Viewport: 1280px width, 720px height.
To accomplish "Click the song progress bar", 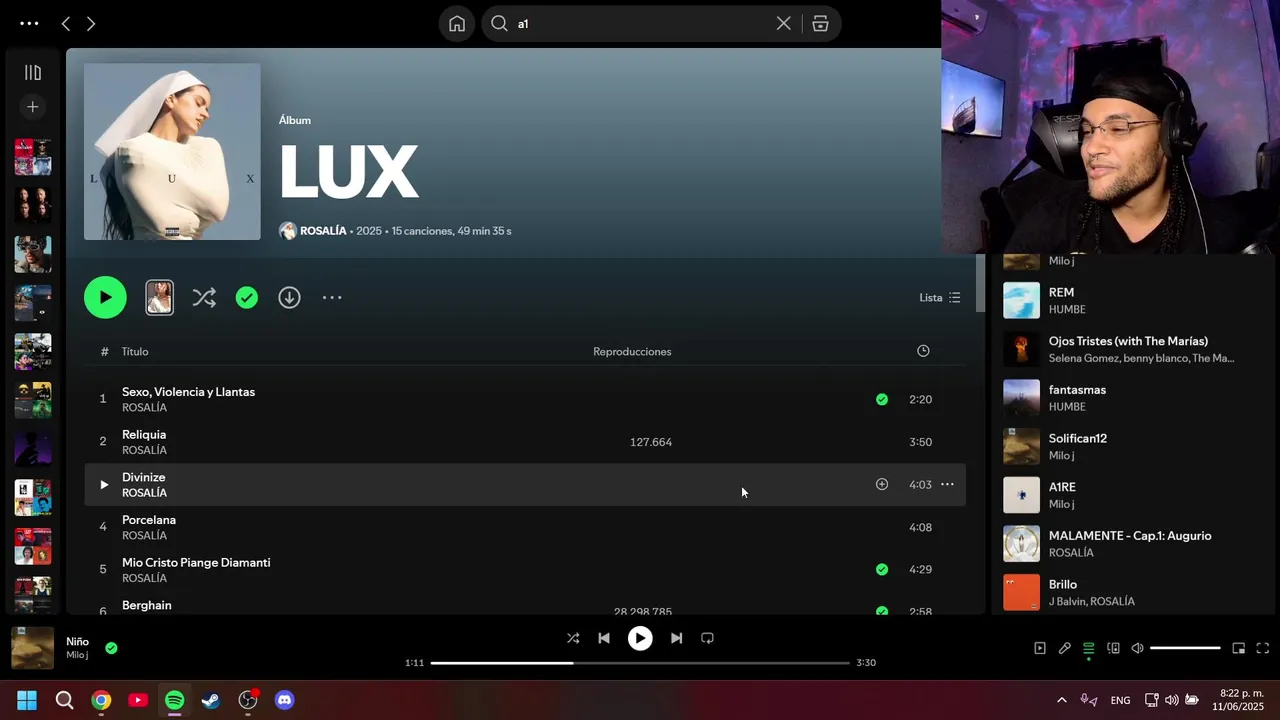I will [x=640, y=663].
